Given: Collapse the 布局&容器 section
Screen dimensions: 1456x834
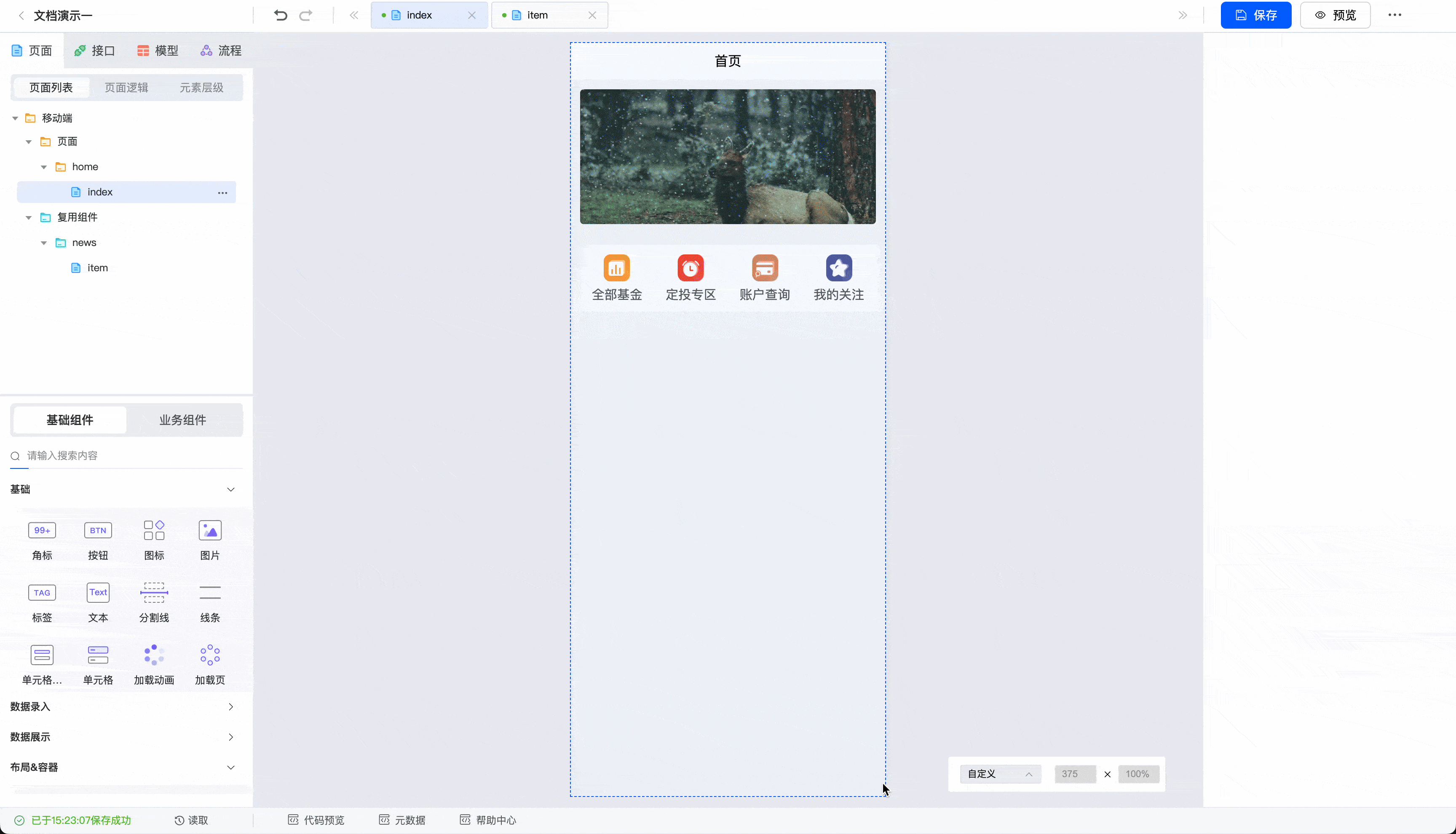Looking at the screenshot, I should [x=230, y=767].
